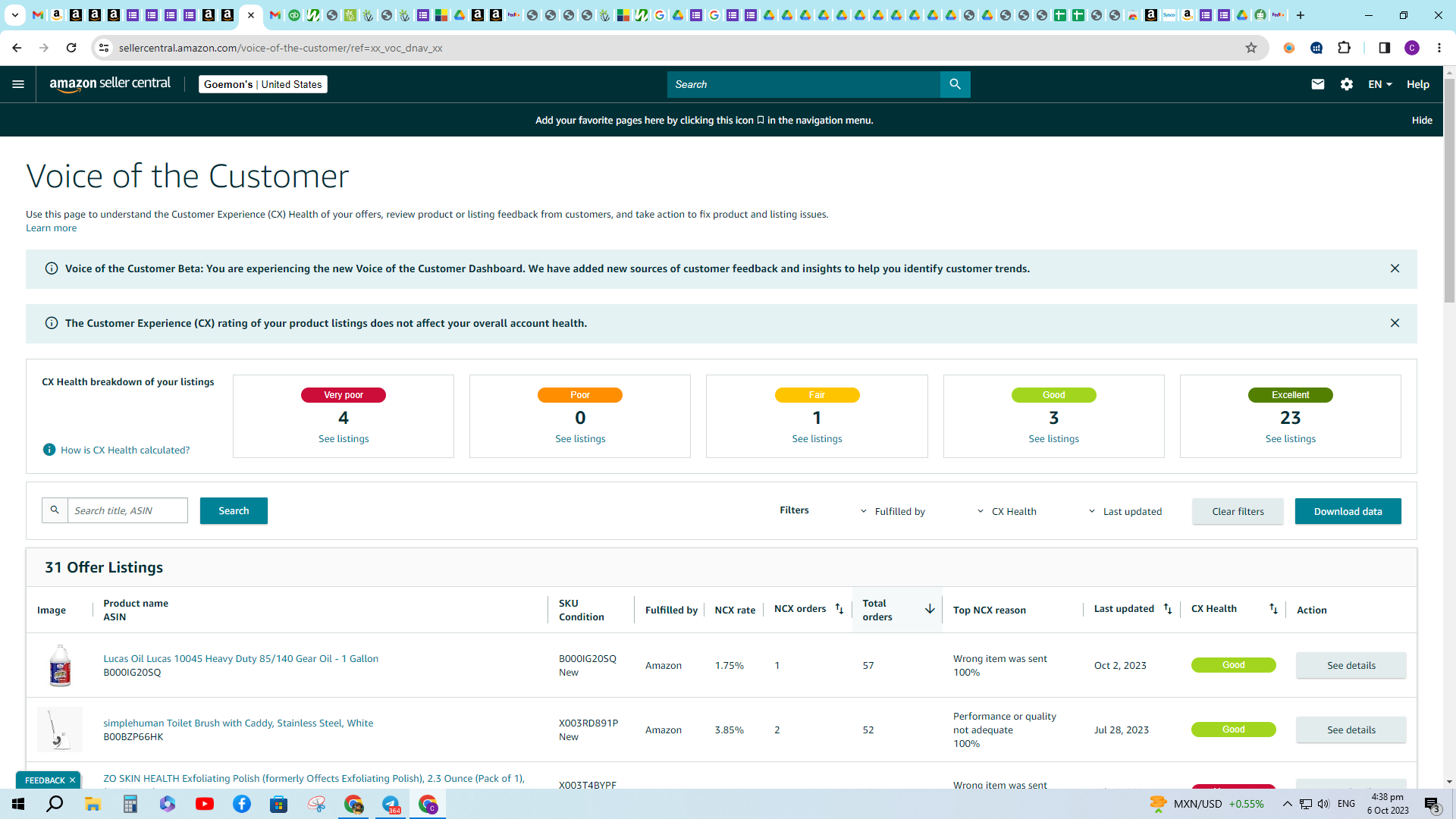Expand the CX Health filter
Image resolution: width=1456 pixels, height=819 pixels.
click(x=1006, y=511)
